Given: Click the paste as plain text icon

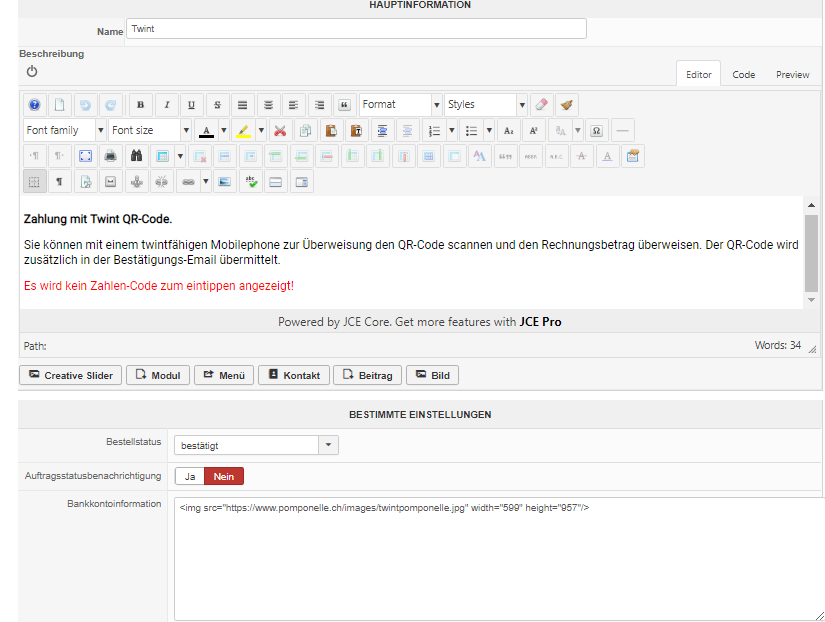Looking at the screenshot, I should (356, 131).
